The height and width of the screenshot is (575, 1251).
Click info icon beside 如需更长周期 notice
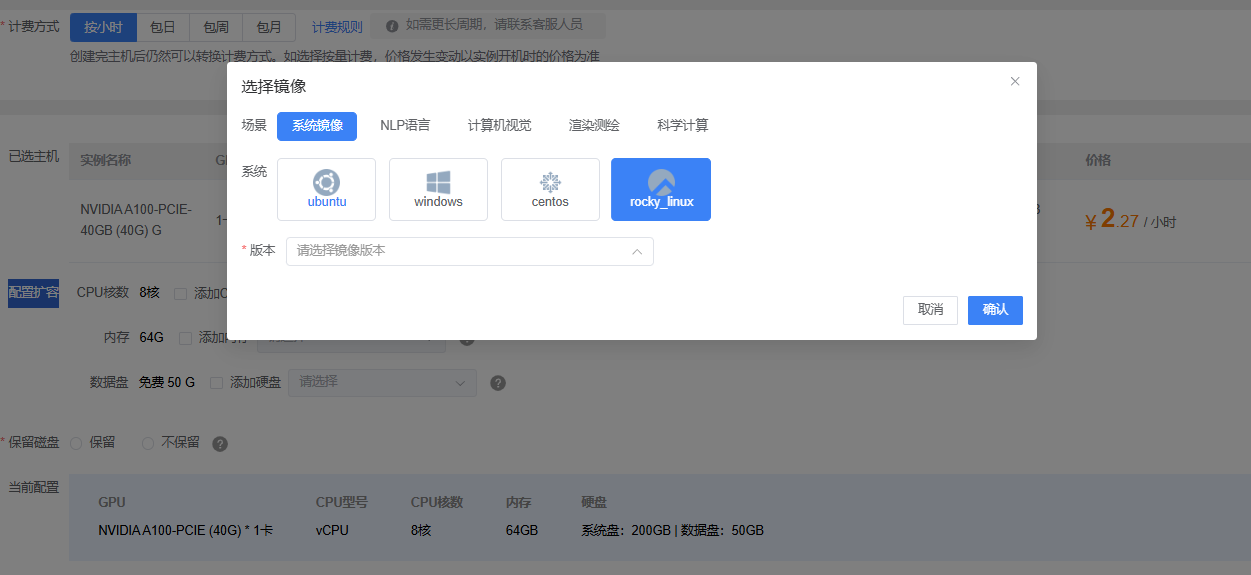(391, 26)
